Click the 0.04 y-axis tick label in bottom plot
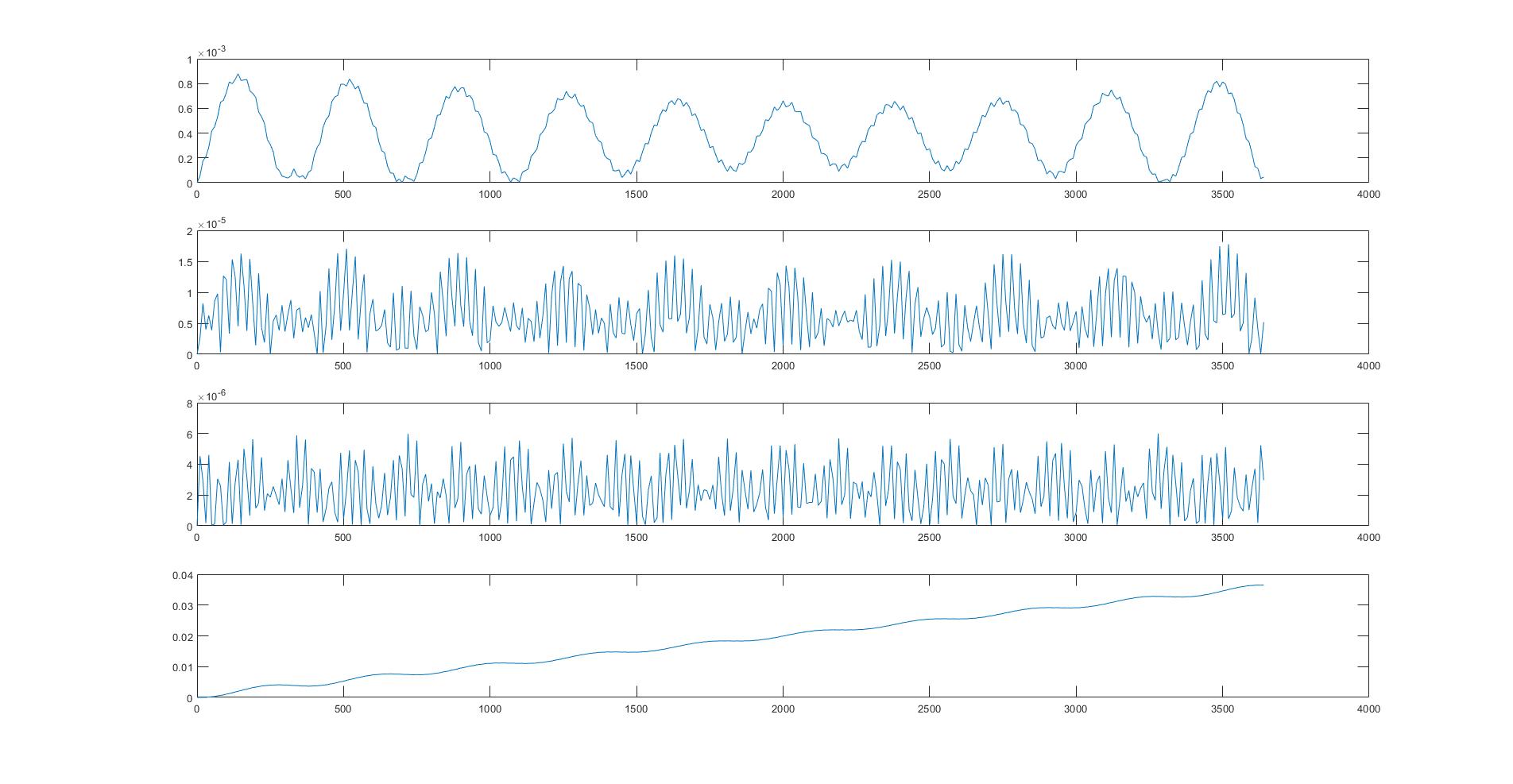 coord(183,575)
